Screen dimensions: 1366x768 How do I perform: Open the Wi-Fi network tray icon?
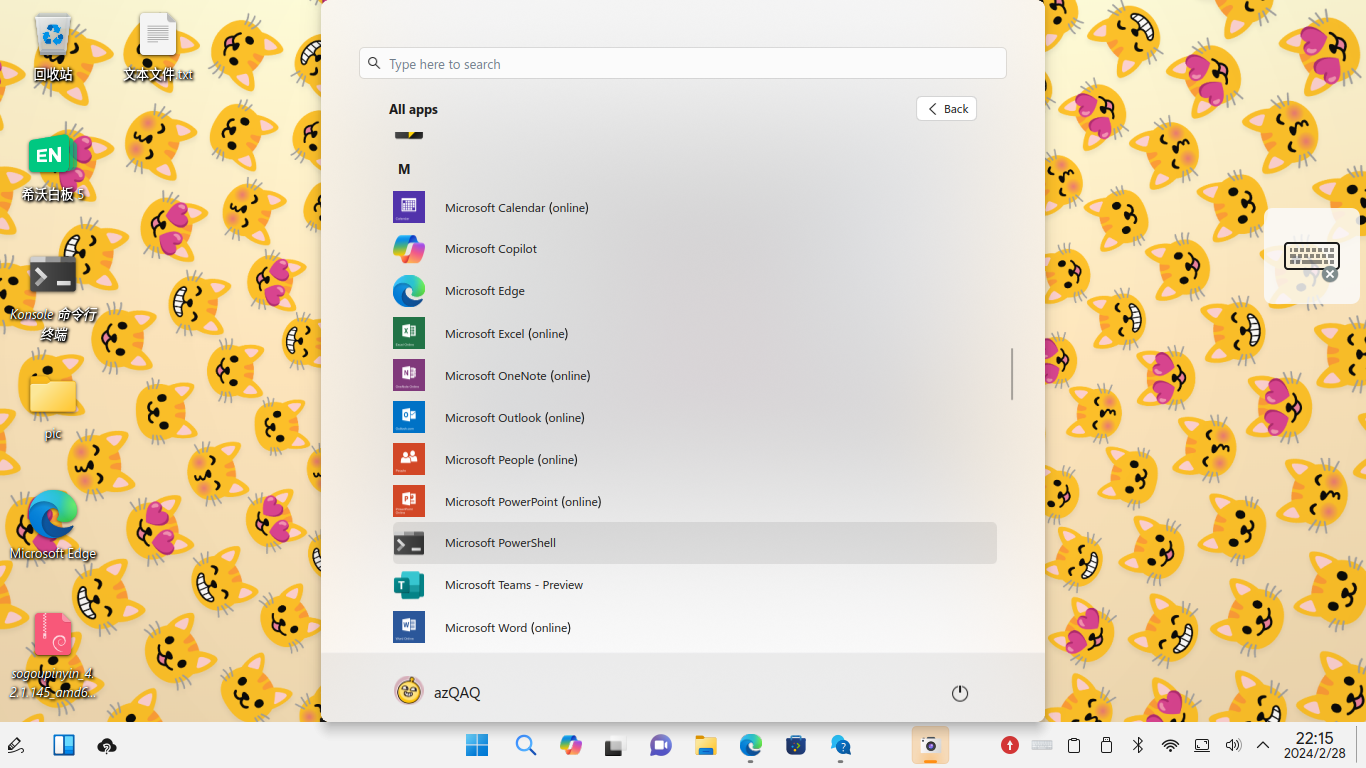[x=1170, y=745]
